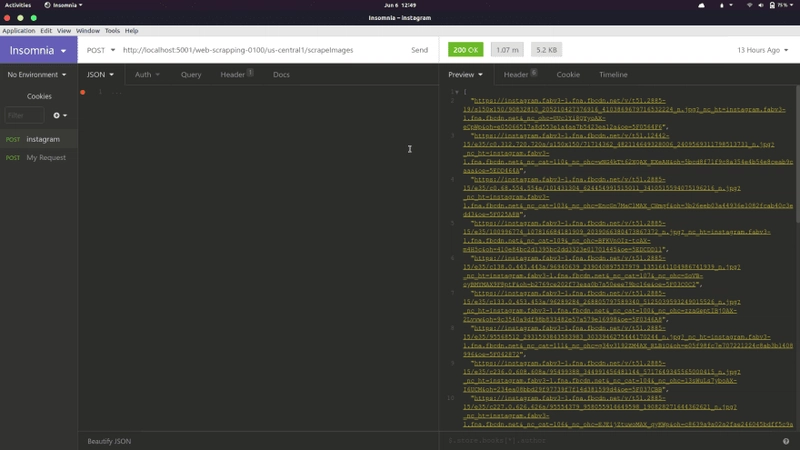Image resolution: width=800 pixels, height=450 pixels.
Task: Open the No Environment dropdown
Action: point(37,74)
